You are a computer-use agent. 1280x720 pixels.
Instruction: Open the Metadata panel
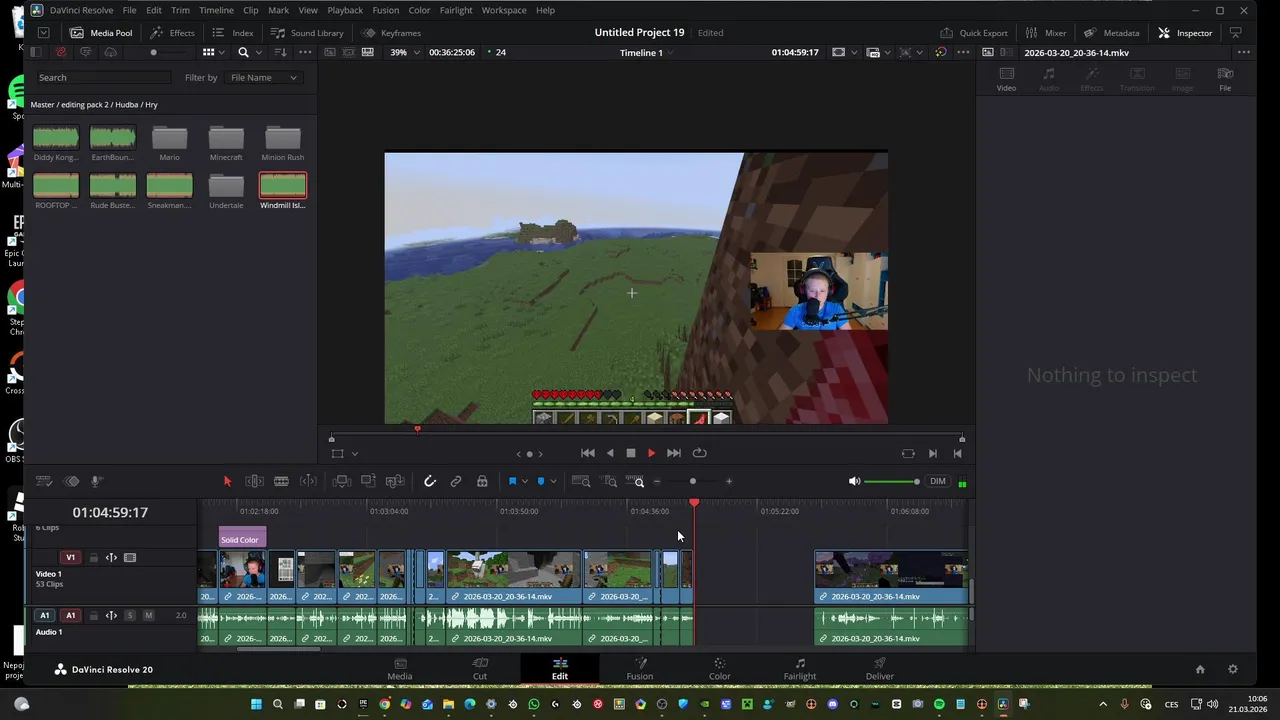tap(1111, 32)
